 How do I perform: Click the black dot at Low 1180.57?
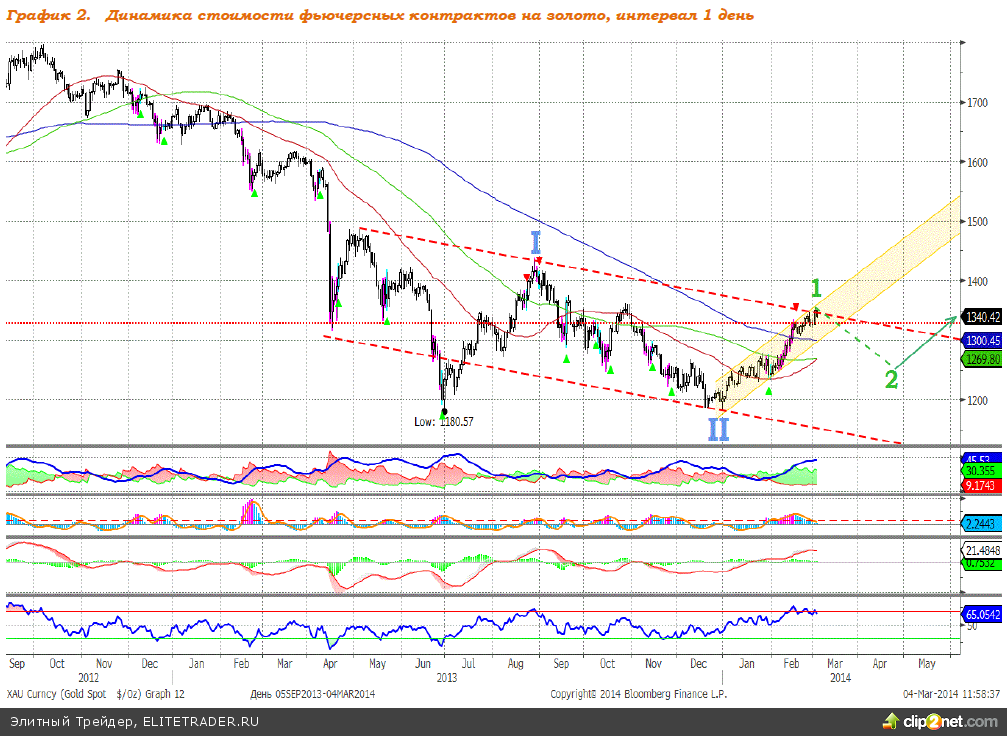point(443,410)
